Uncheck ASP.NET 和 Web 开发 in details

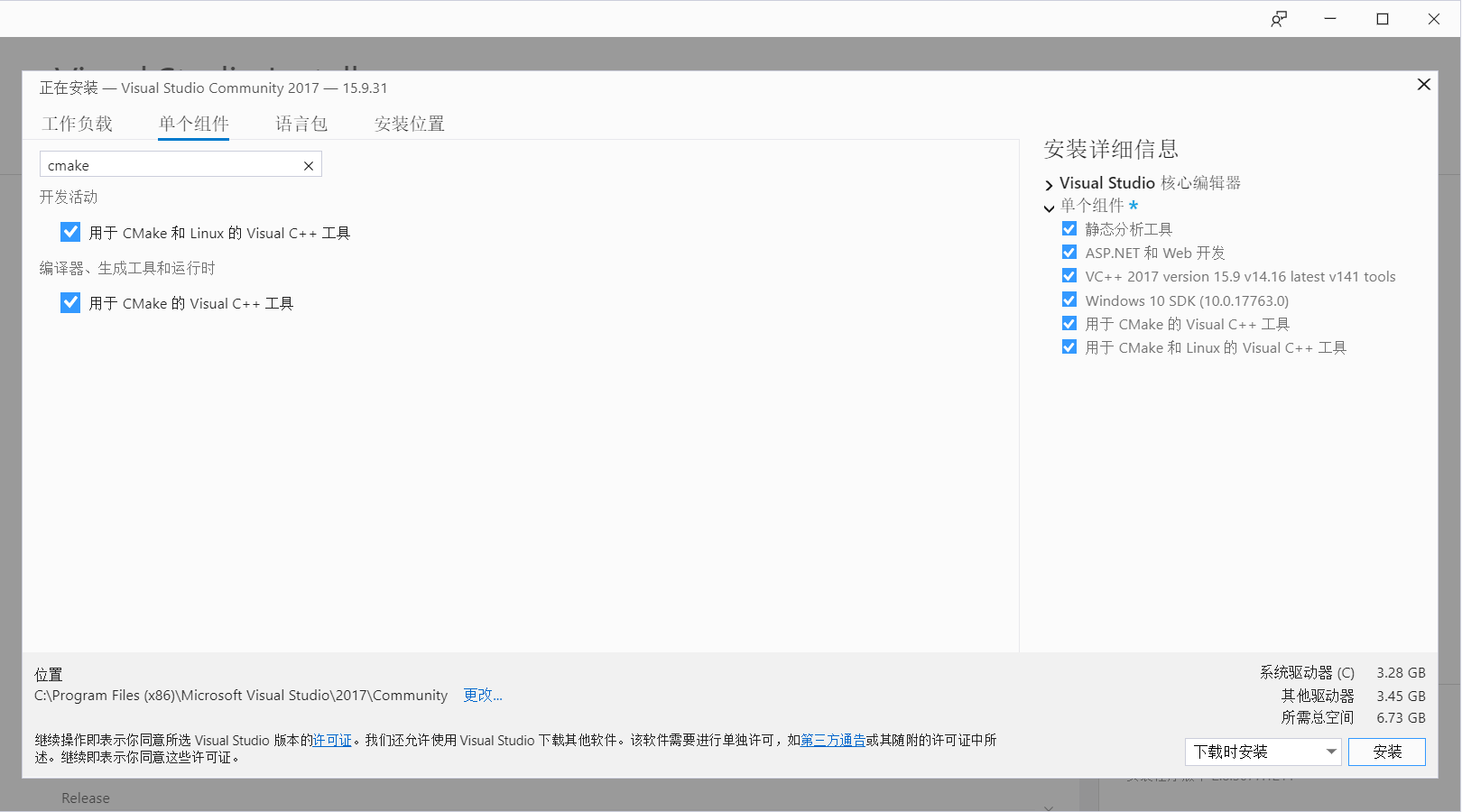[1069, 253]
